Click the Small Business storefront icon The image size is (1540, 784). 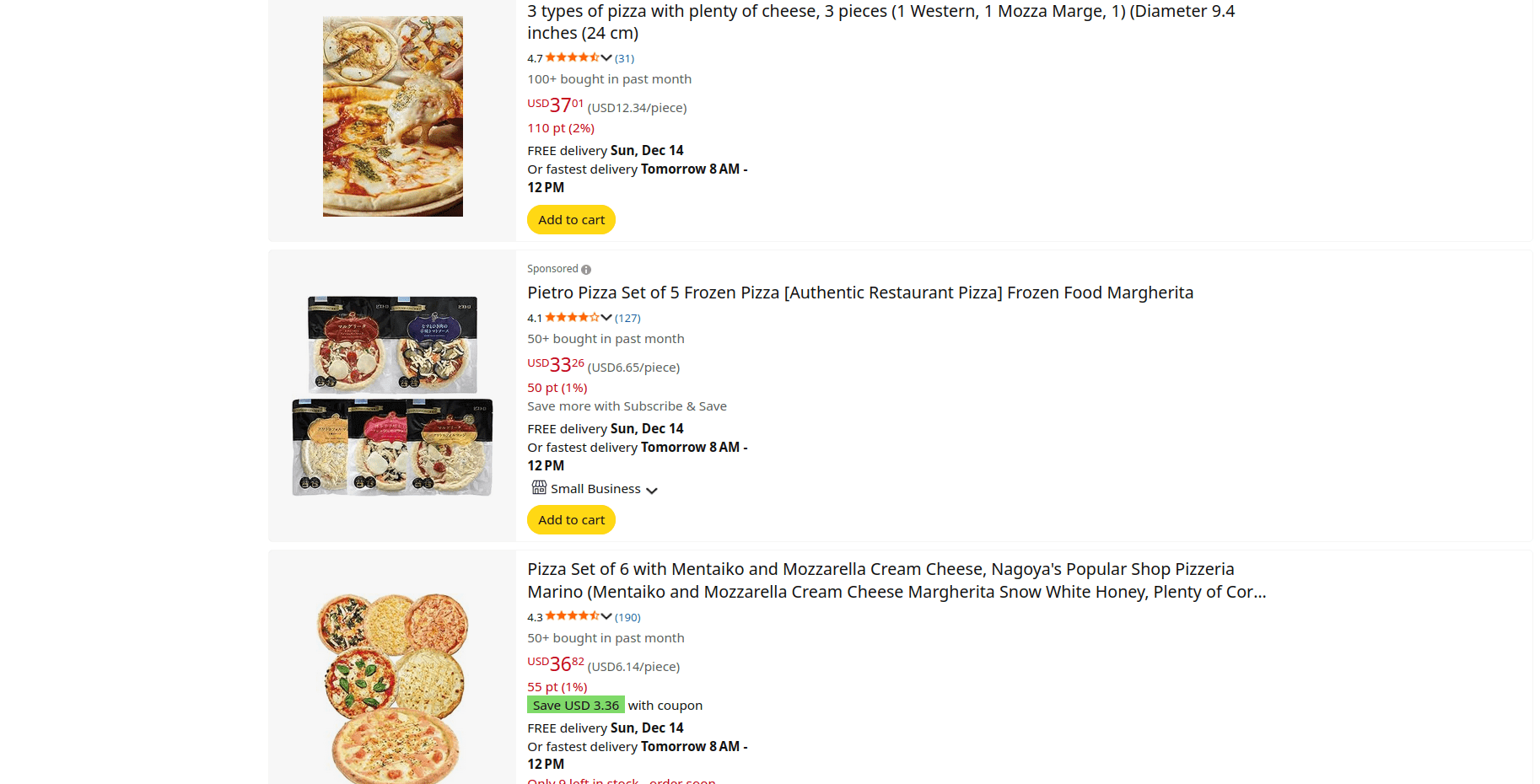point(539,487)
